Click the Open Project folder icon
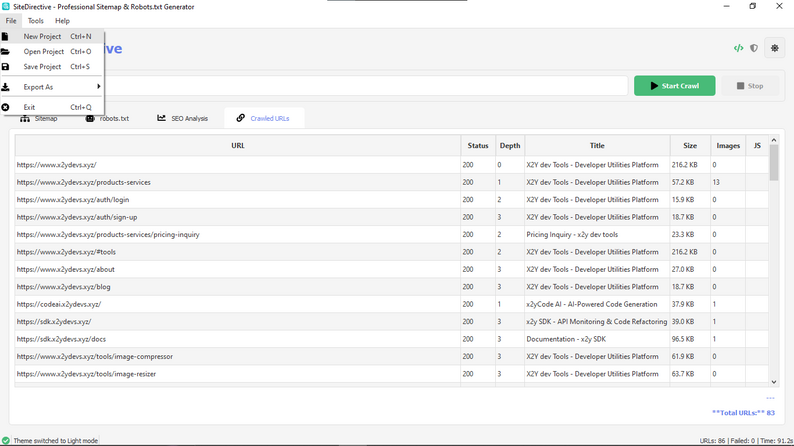The height and width of the screenshot is (446, 794). (5, 52)
